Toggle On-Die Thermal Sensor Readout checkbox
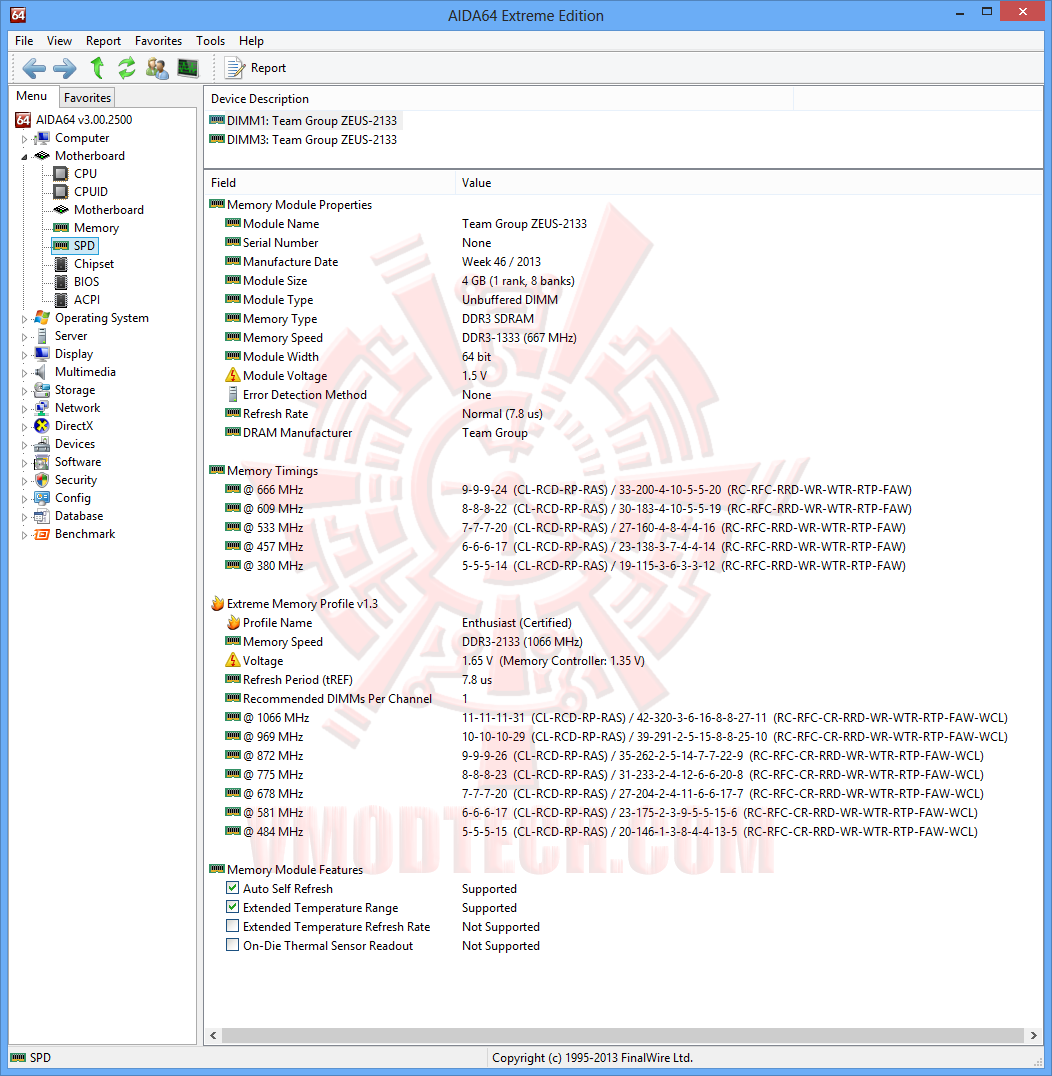Viewport: 1052px width, 1076px height. click(x=233, y=945)
